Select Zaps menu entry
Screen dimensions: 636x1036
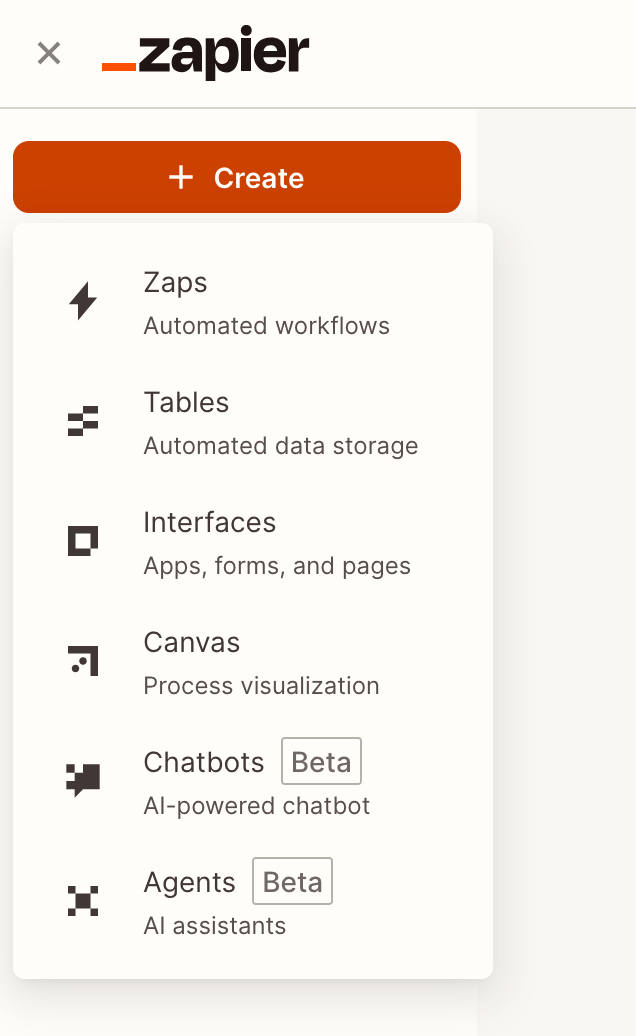coord(176,283)
